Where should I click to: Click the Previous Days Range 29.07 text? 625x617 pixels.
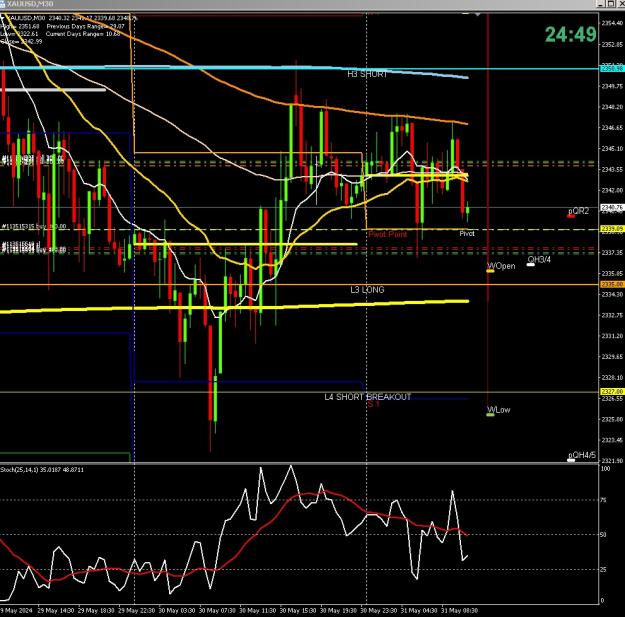pyautogui.click(x=86, y=26)
